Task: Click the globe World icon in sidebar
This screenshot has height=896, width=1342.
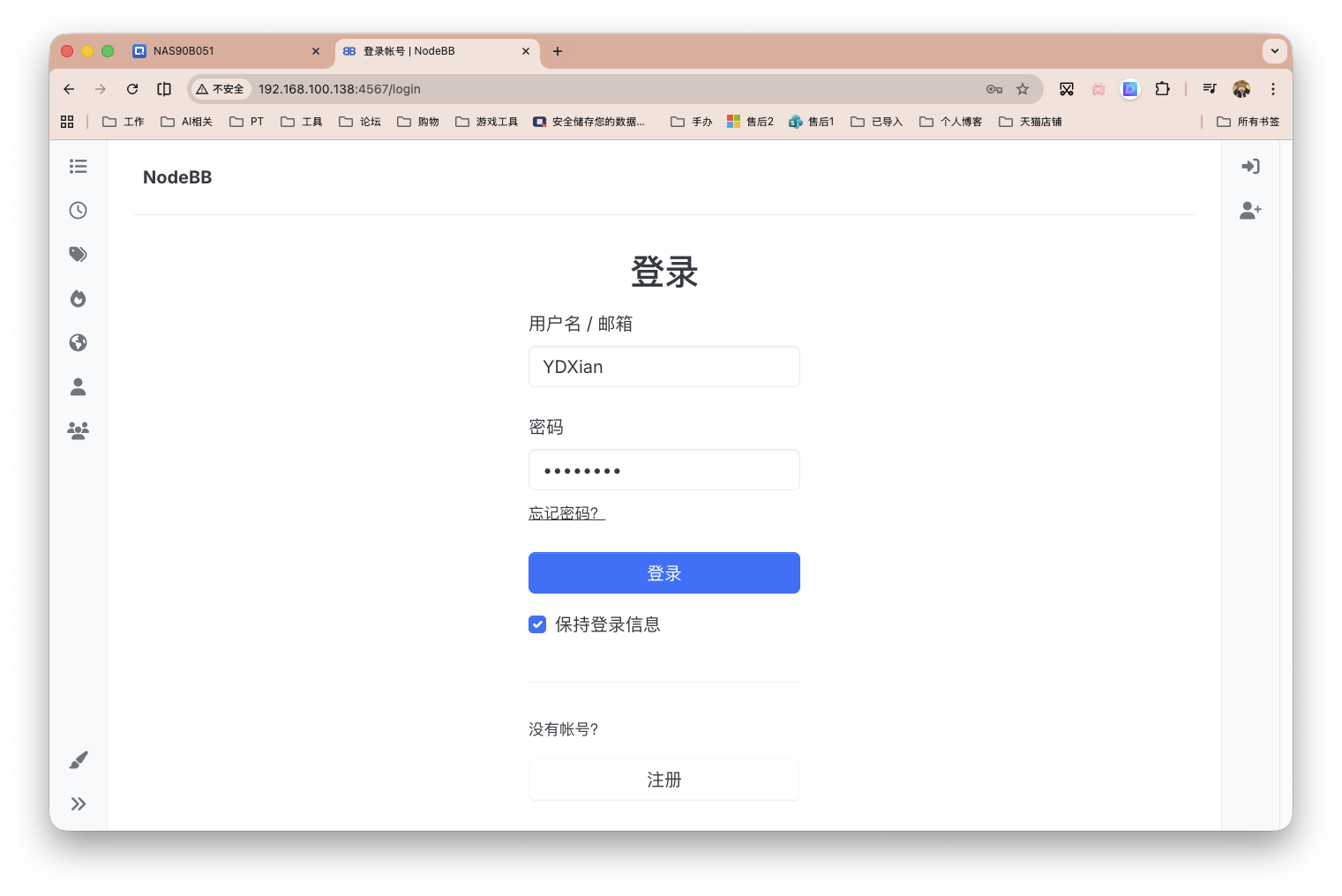Action: click(x=78, y=342)
